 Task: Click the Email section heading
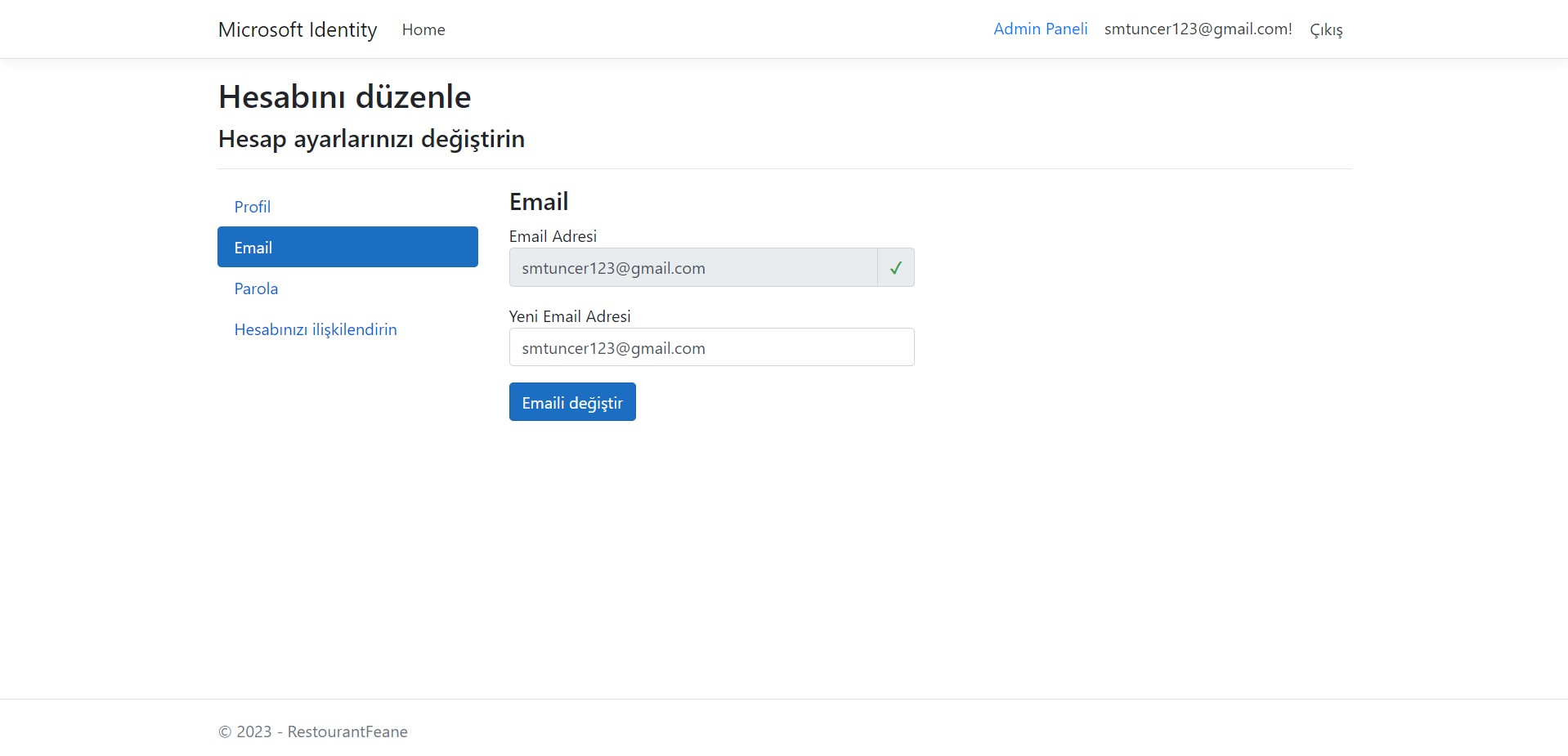coord(538,201)
